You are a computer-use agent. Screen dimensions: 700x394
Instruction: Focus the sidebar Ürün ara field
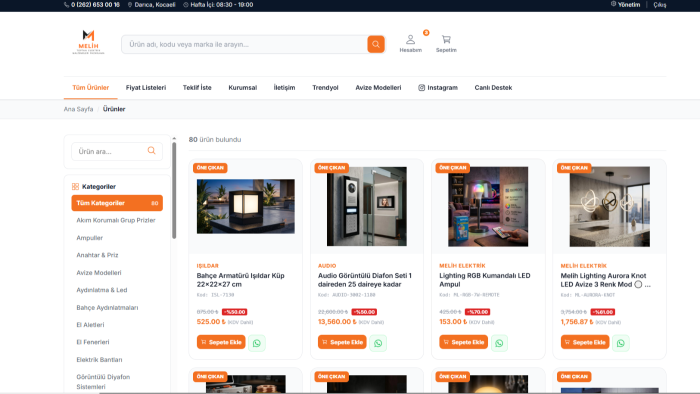[117, 151]
